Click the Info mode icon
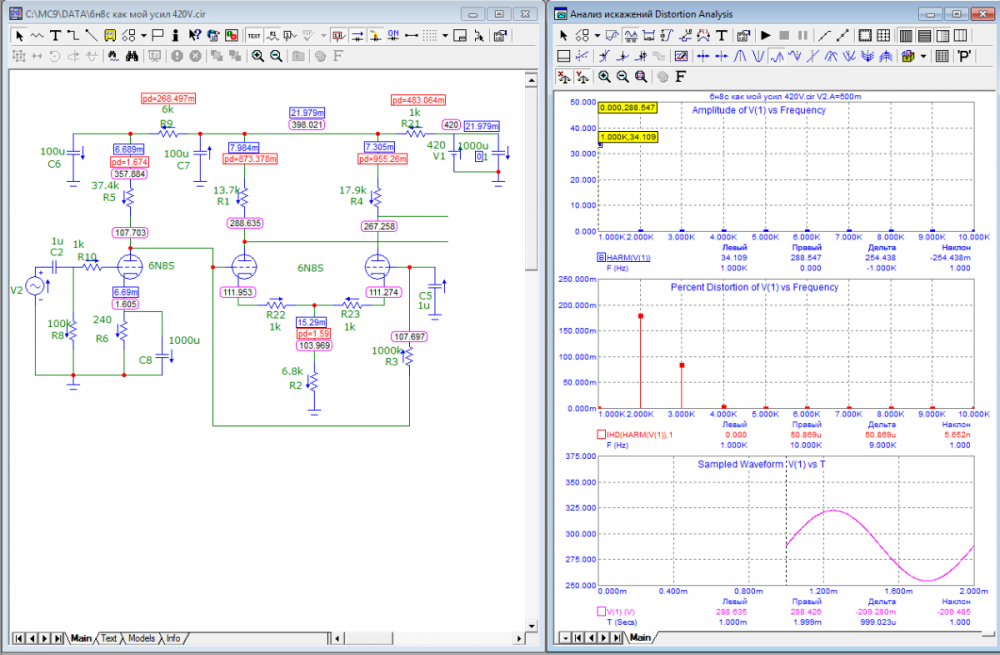 tap(176, 35)
